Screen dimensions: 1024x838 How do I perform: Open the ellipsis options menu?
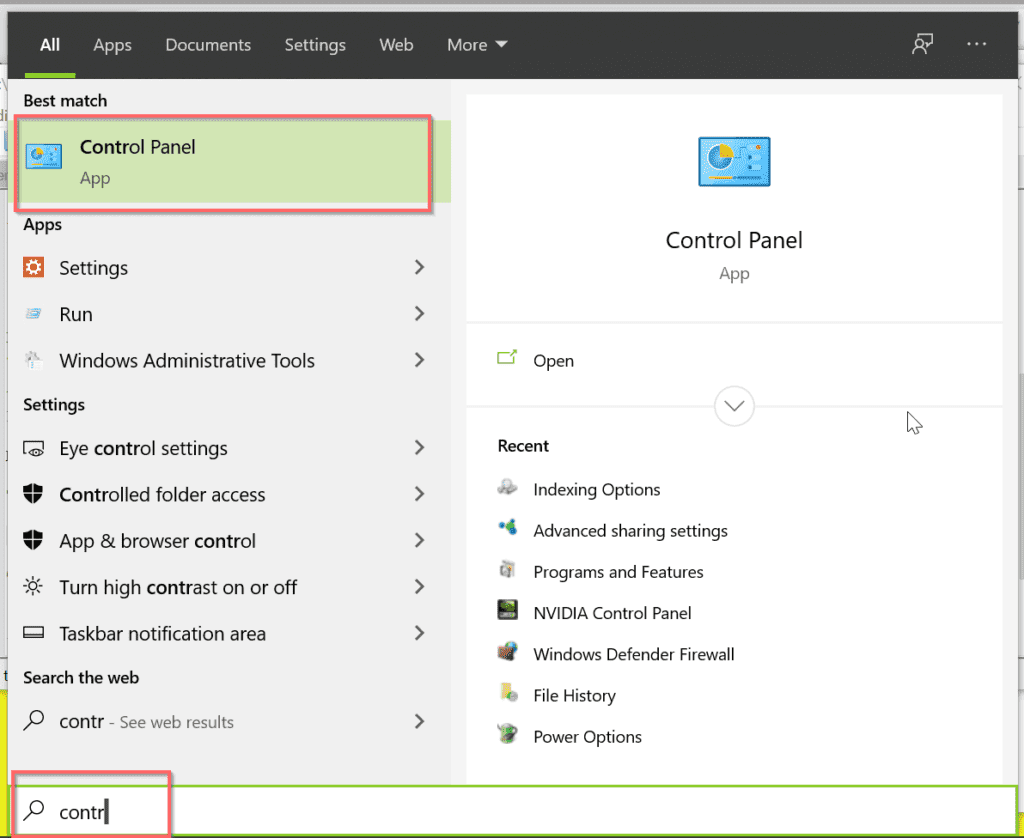coord(976,44)
